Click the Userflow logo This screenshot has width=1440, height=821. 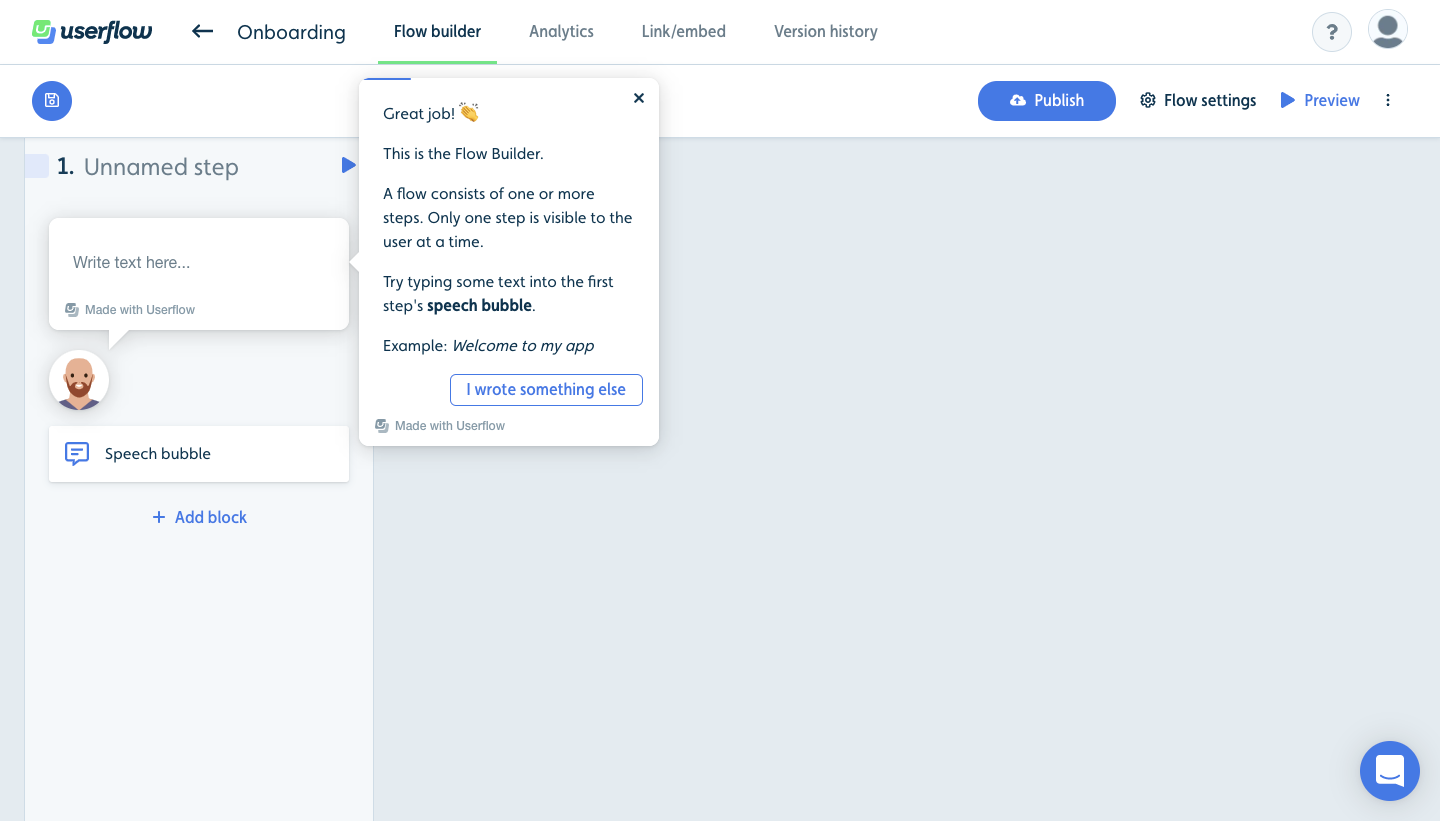point(92,31)
